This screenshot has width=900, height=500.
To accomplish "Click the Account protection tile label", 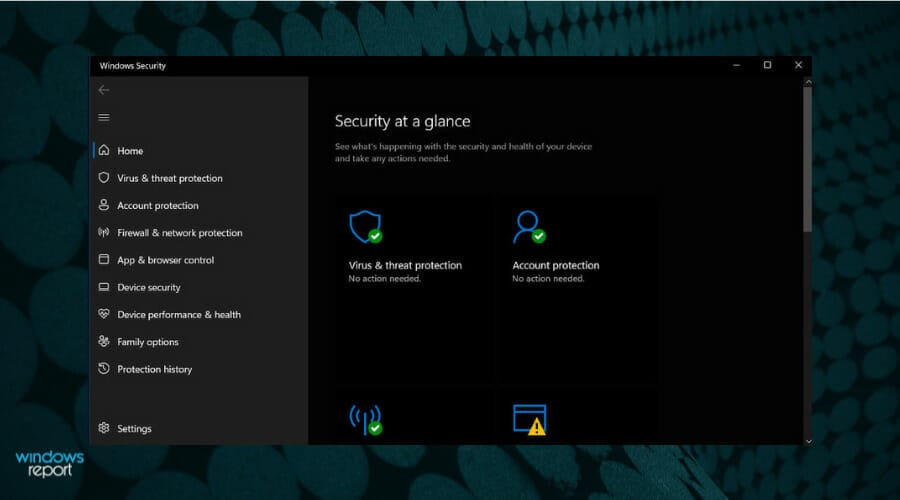I will coord(556,265).
